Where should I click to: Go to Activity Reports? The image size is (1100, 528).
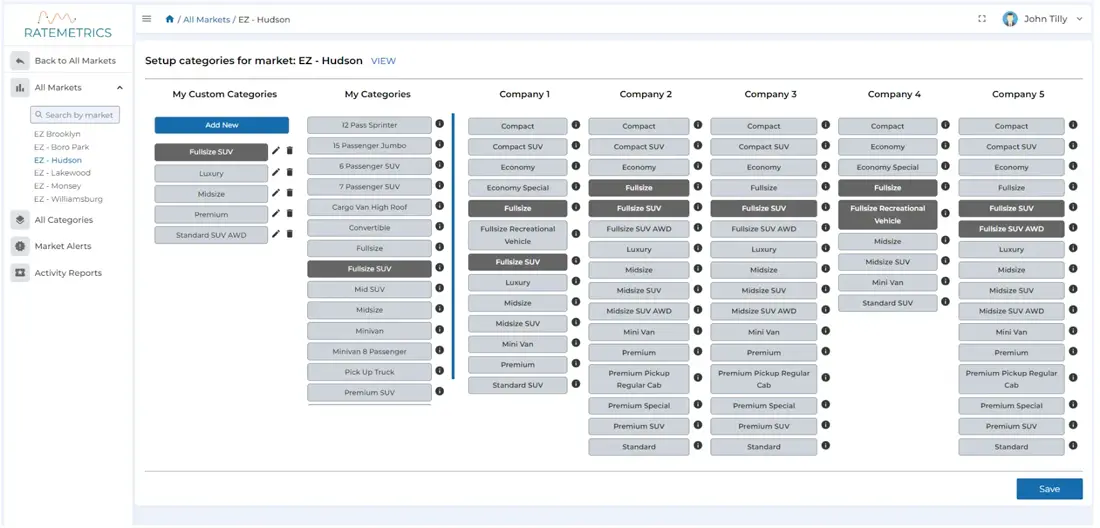68,273
